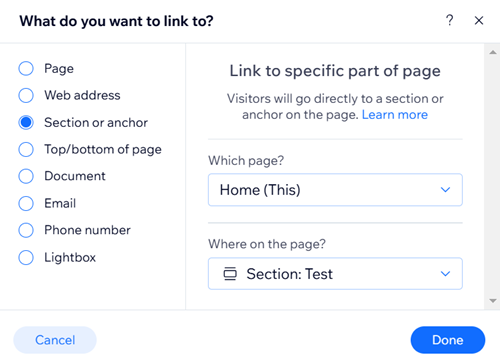Open the Learn more link

pyautogui.click(x=395, y=115)
